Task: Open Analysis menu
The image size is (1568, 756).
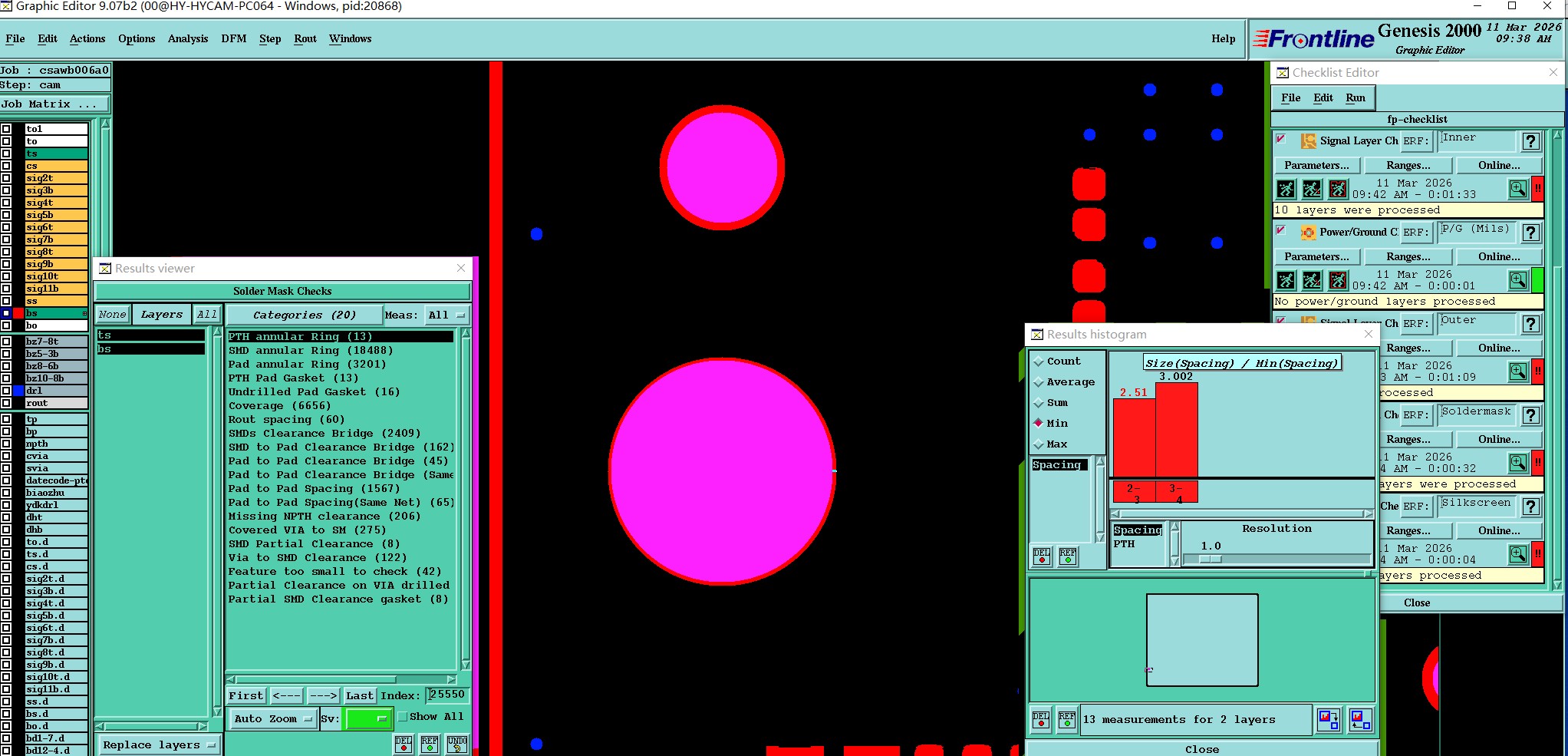Action: click(x=188, y=39)
